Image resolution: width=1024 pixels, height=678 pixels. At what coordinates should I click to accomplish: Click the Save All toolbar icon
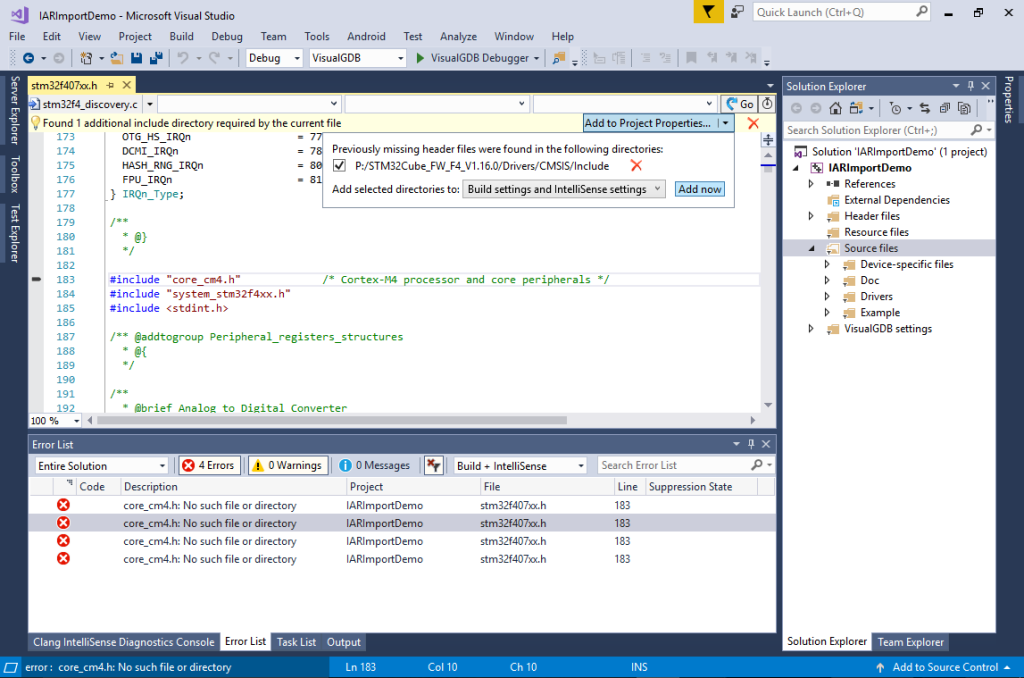[x=157, y=58]
